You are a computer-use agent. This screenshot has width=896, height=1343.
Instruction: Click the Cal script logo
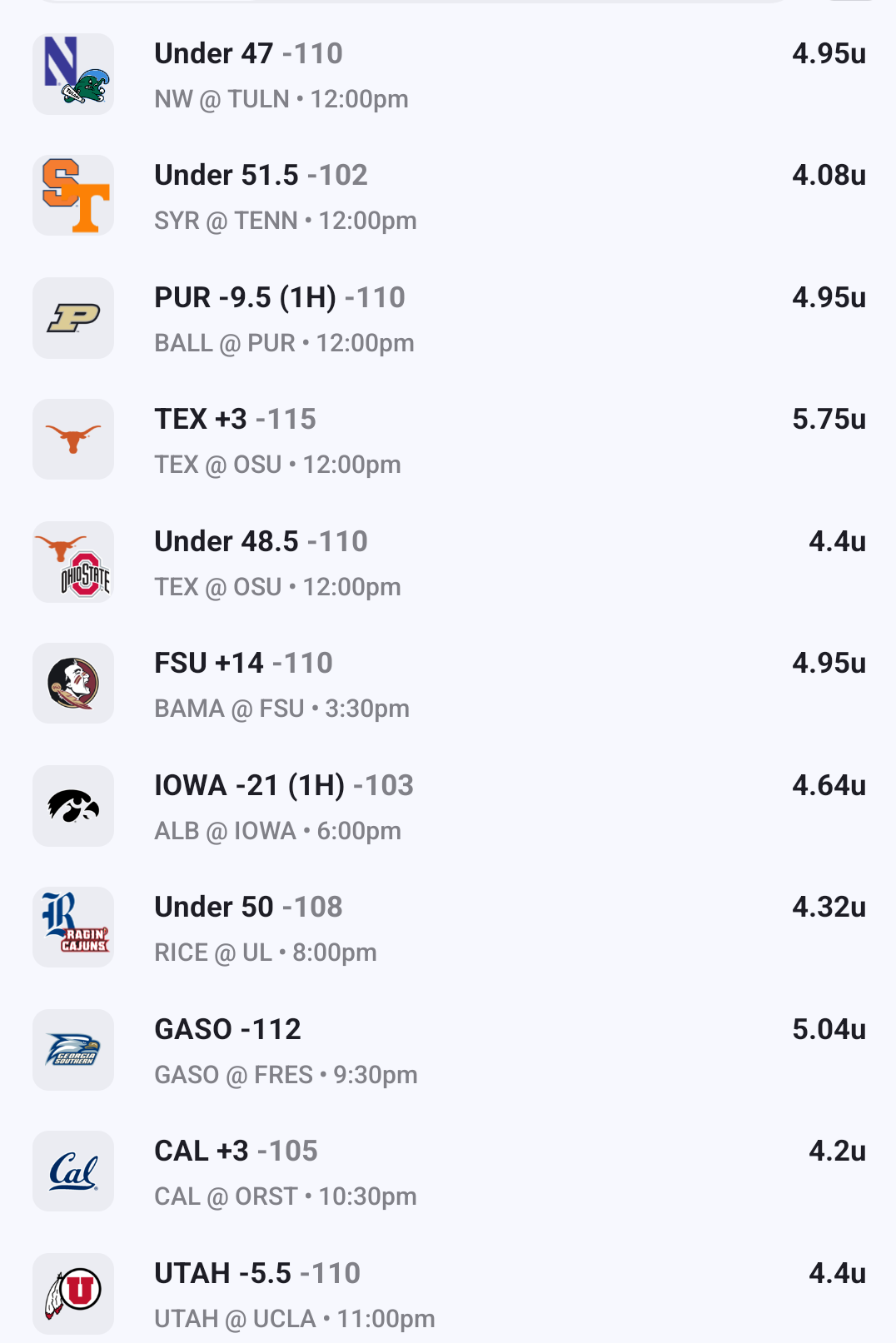click(x=73, y=1171)
